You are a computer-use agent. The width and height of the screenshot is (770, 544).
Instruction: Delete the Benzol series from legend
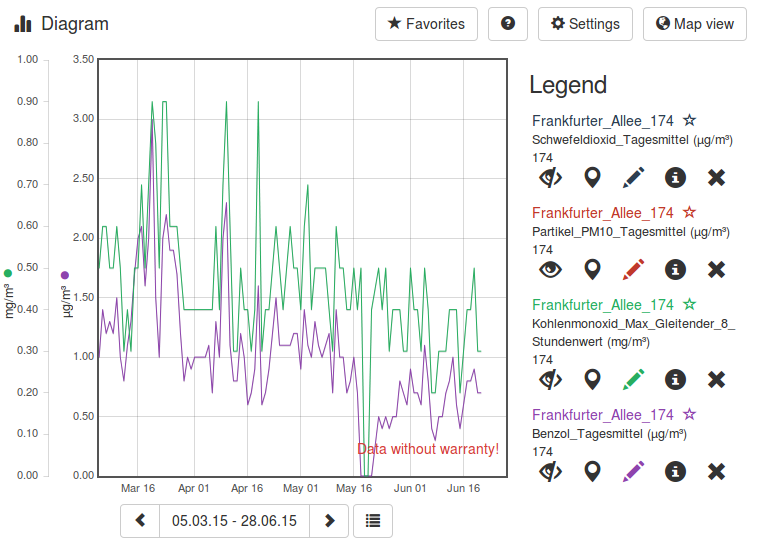(716, 471)
